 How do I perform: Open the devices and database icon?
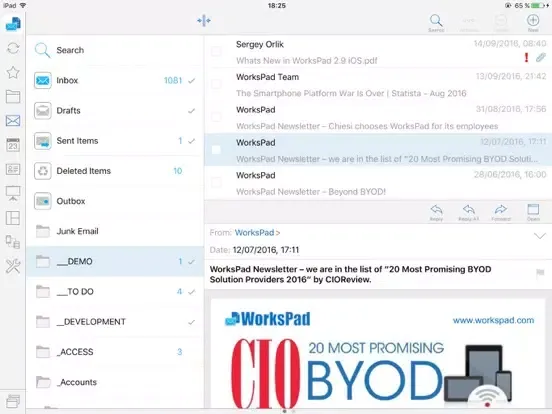pyautogui.click(x=13, y=242)
